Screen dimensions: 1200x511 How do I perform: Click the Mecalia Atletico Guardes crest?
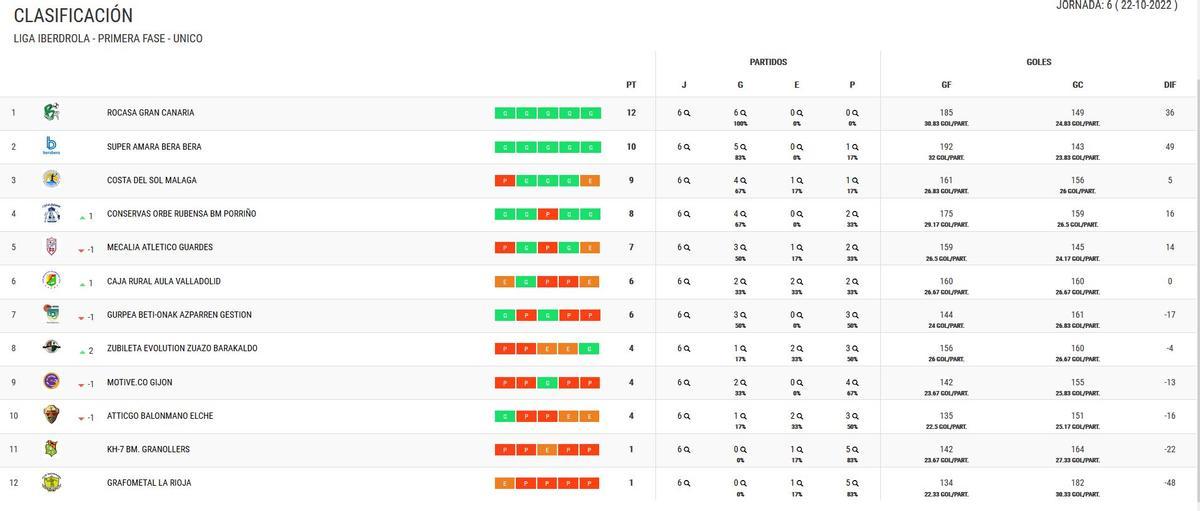tap(51, 247)
